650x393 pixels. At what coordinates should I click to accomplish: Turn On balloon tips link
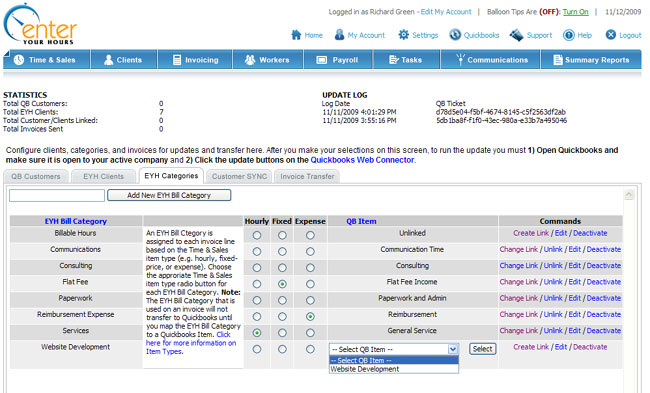click(575, 12)
